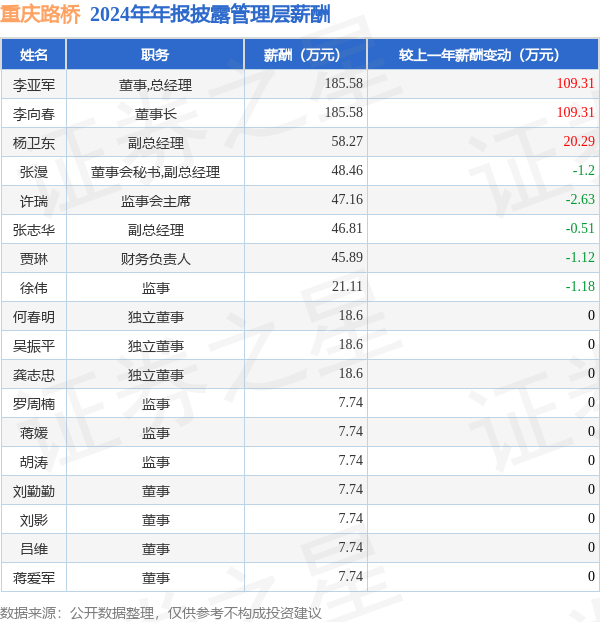
Task: Select the name 吕维
Action: point(34,549)
